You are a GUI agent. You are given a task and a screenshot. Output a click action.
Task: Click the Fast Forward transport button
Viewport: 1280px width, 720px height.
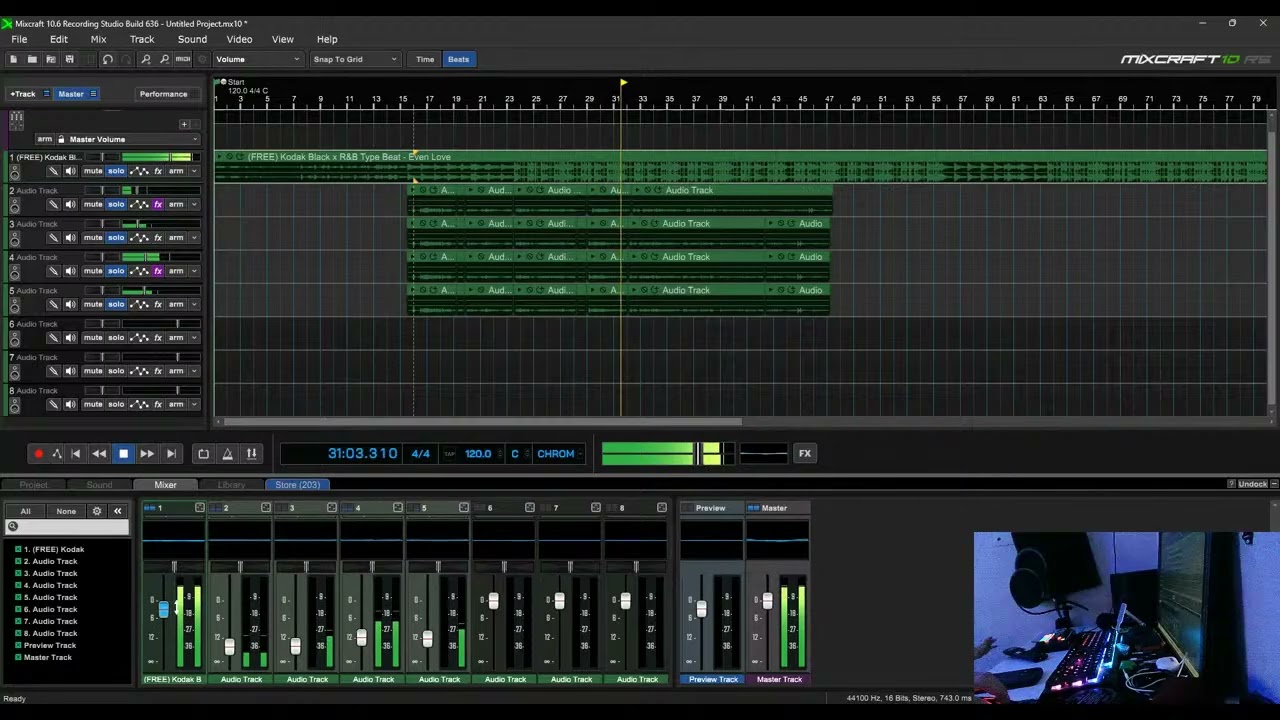click(147, 454)
